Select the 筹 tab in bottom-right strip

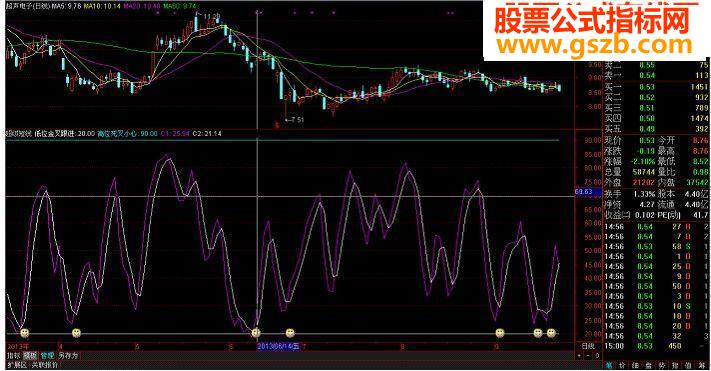coord(703,365)
